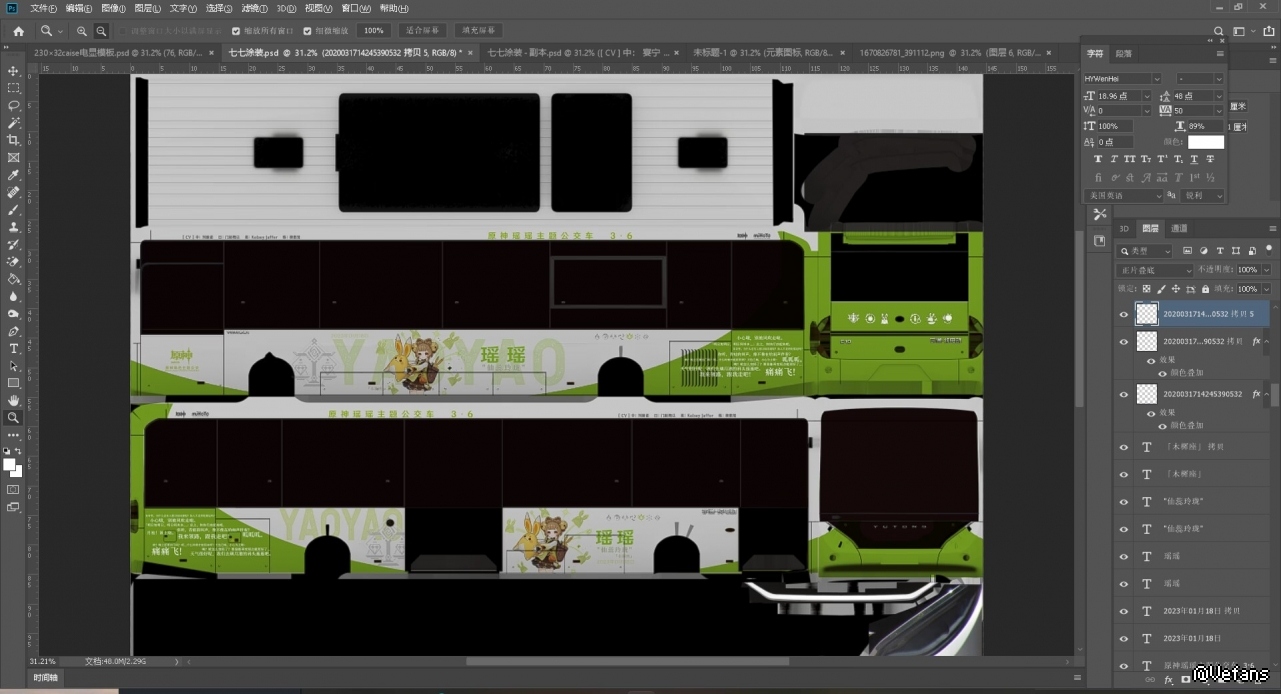
Task: Pick the Eyedropper tool
Action: (14, 175)
